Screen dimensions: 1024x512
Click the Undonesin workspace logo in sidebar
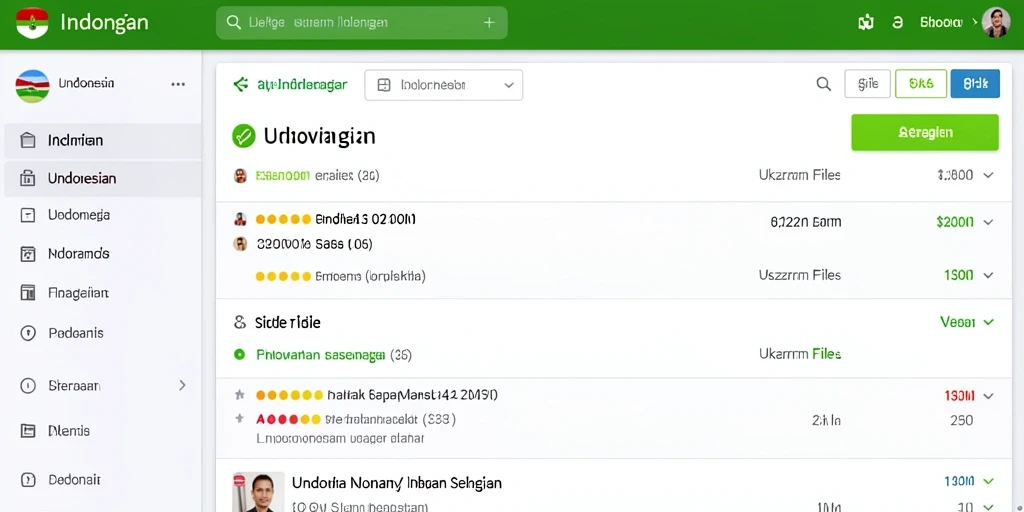(x=32, y=86)
